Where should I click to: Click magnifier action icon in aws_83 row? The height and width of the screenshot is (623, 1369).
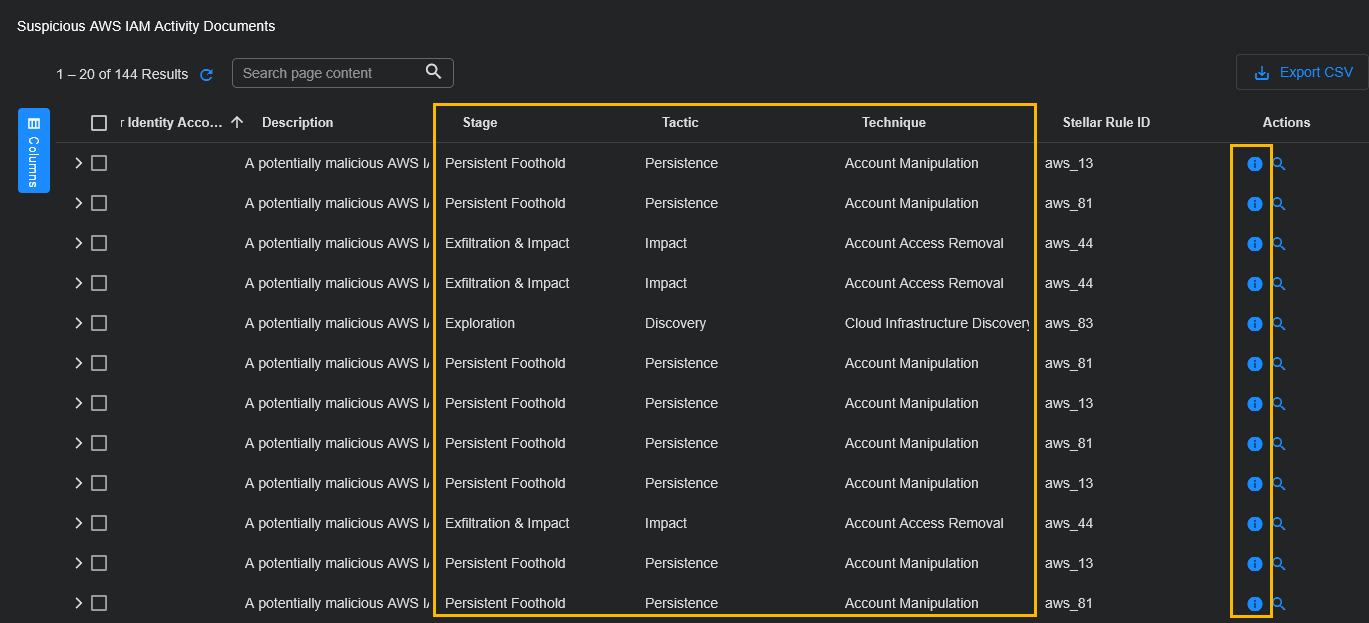[x=1279, y=324]
